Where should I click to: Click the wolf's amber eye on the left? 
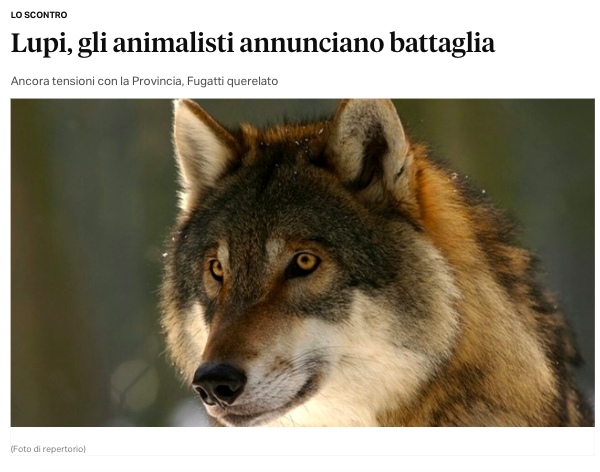point(216,268)
